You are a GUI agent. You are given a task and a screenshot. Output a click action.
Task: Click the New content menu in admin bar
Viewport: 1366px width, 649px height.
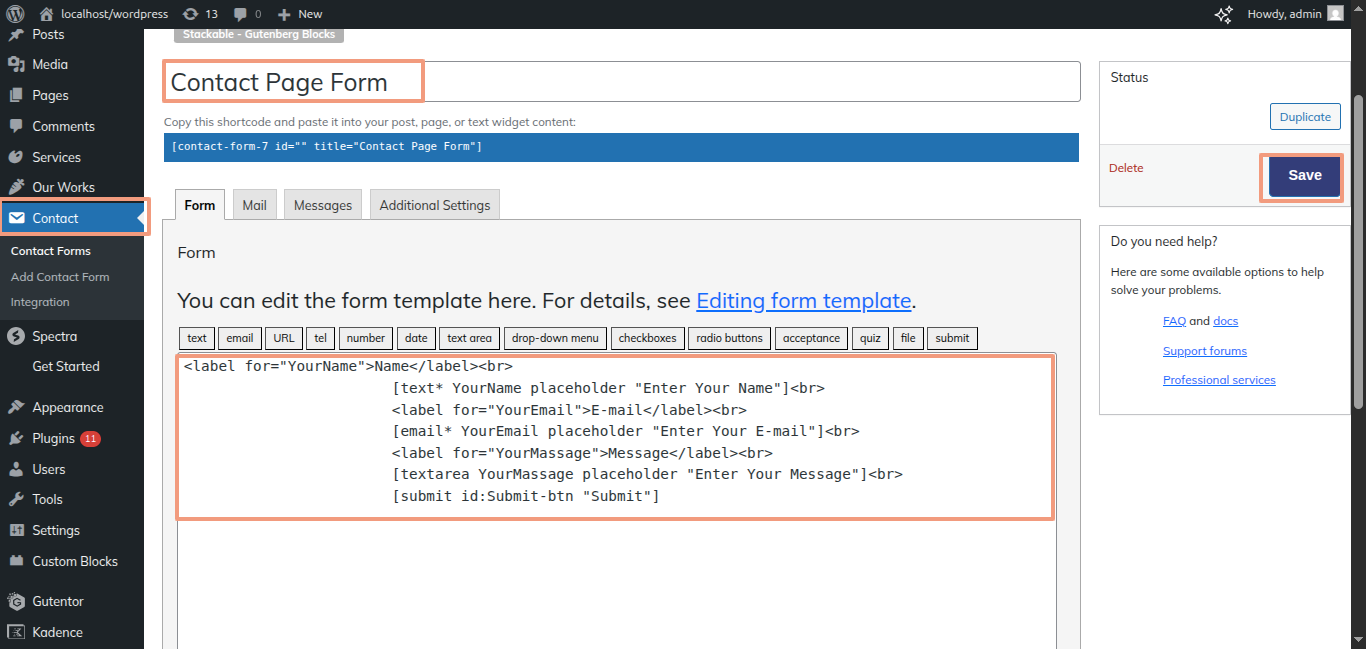click(x=300, y=14)
